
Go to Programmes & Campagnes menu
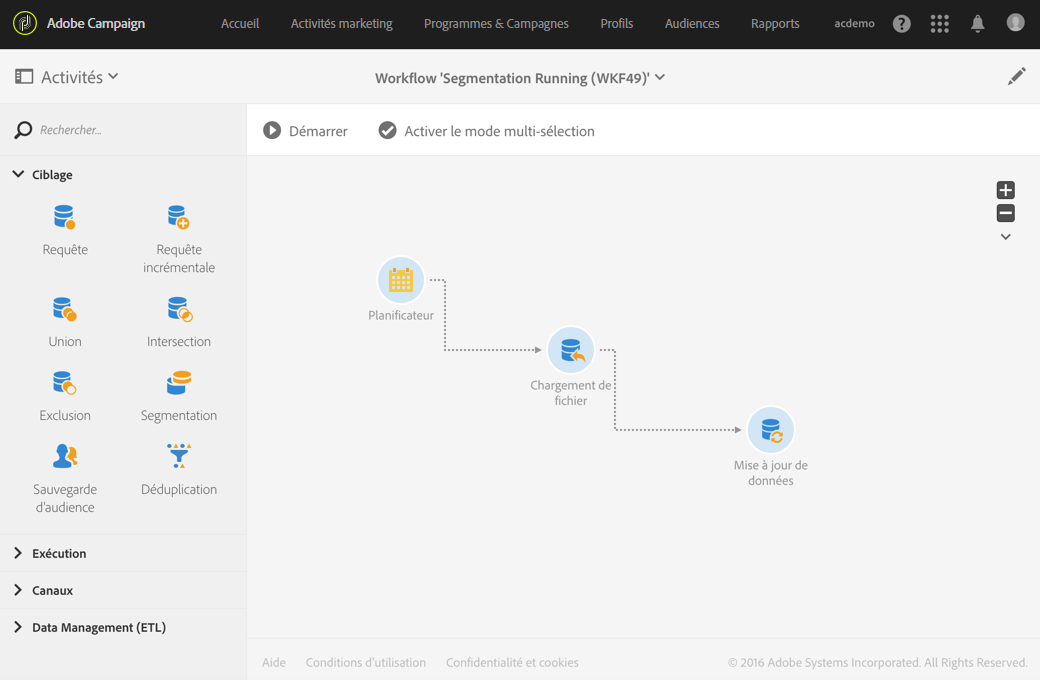tap(496, 24)
